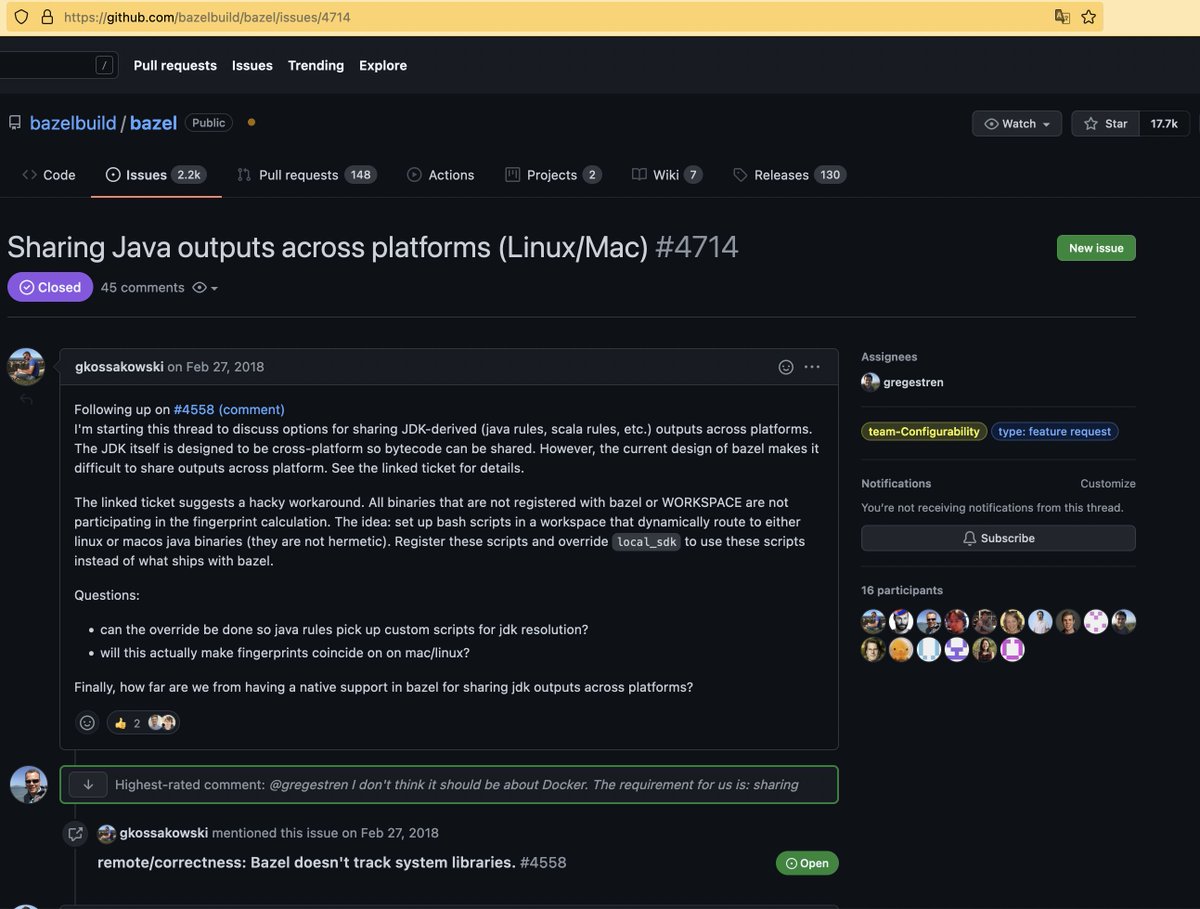Open Trending in top navigation

pyautogui.click(x=316, y=65)
